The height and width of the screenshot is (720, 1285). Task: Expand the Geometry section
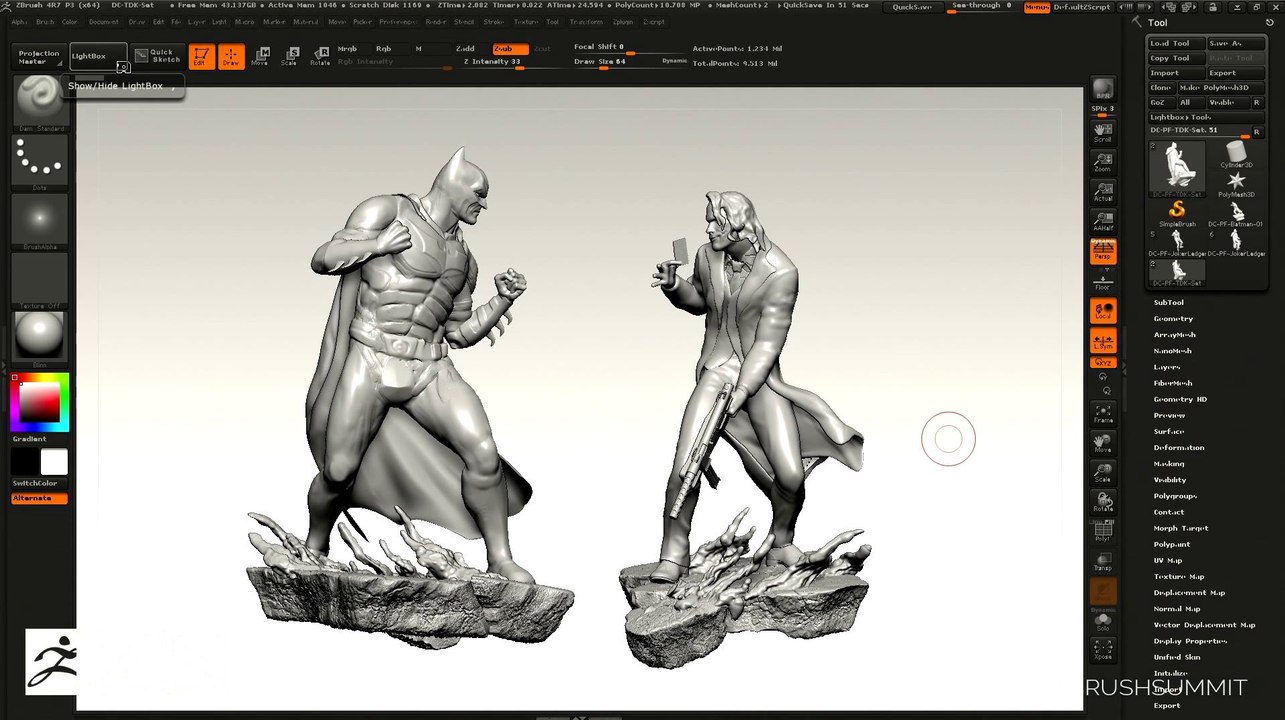(x=1173, y=318)
